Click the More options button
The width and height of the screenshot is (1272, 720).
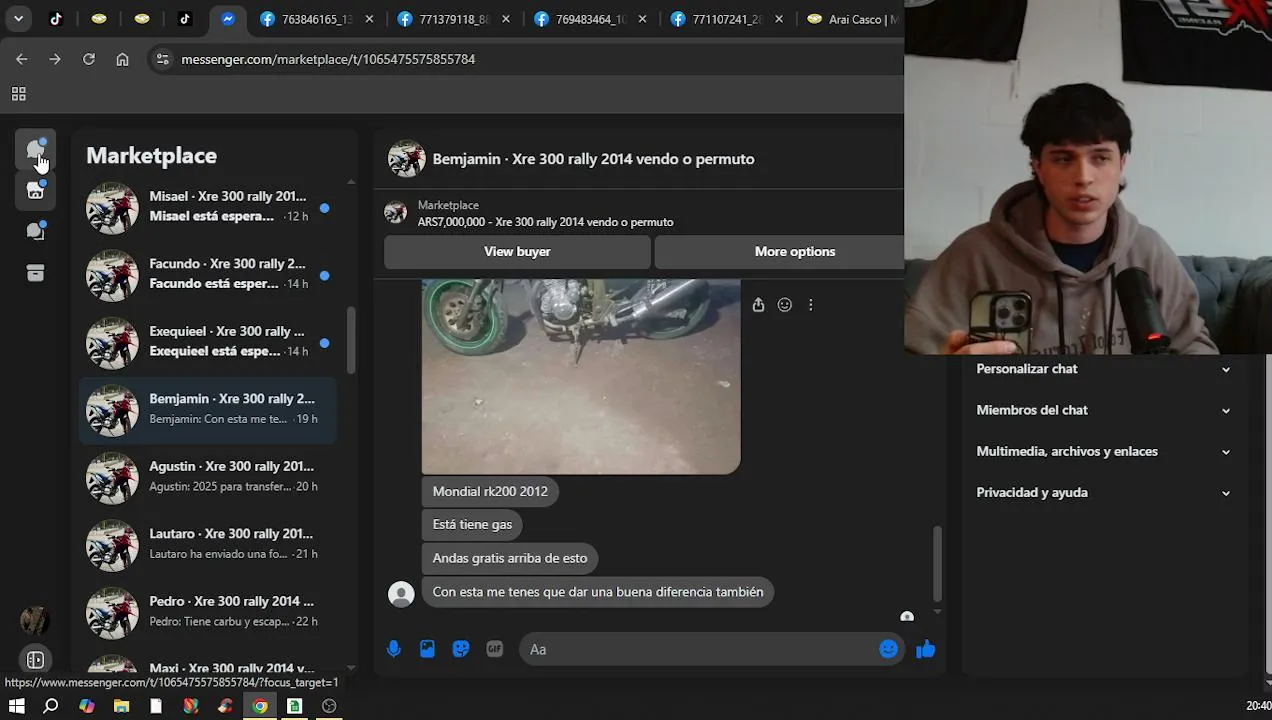click(794, 252)
